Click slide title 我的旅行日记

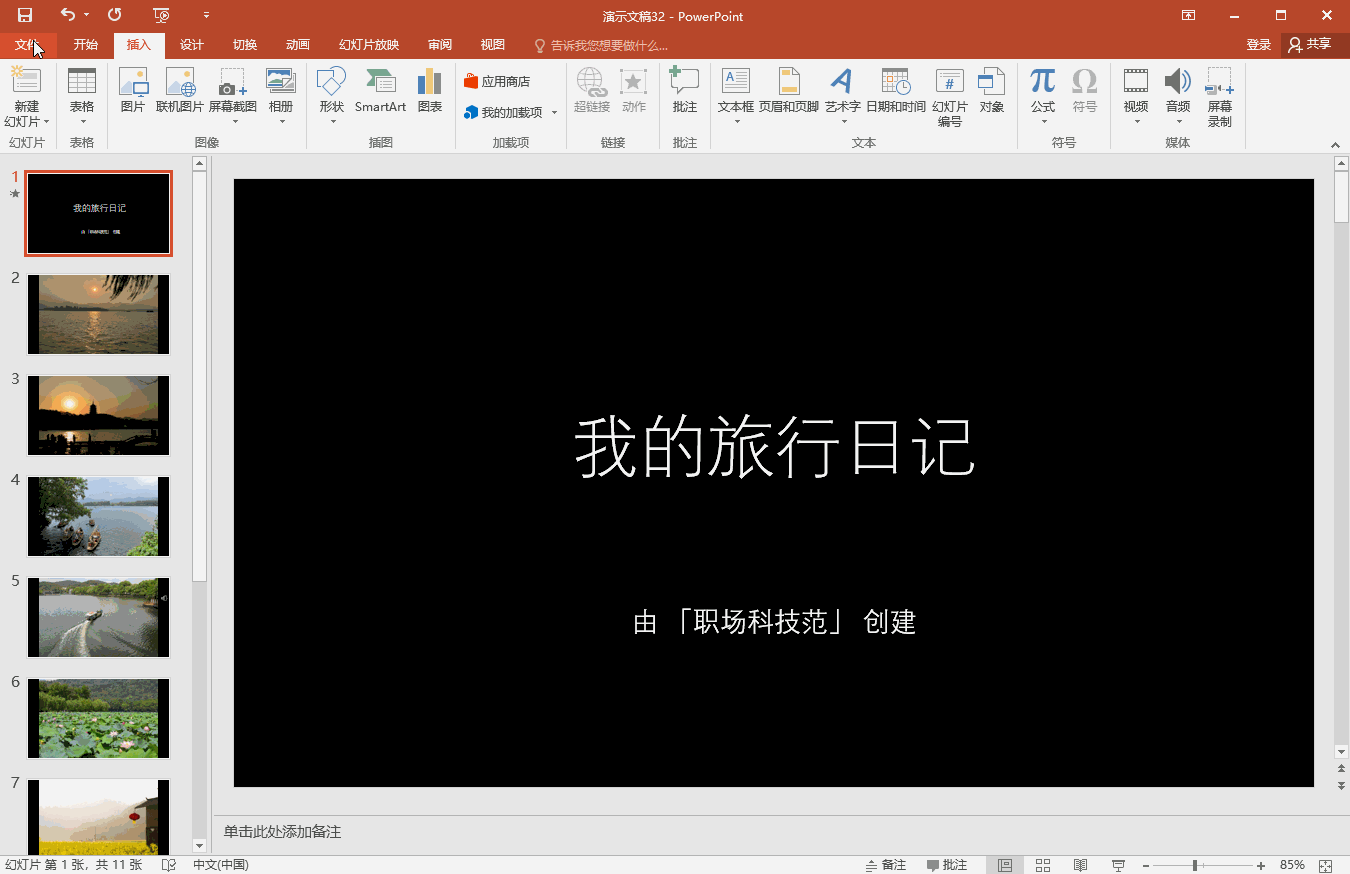point(774,448)
